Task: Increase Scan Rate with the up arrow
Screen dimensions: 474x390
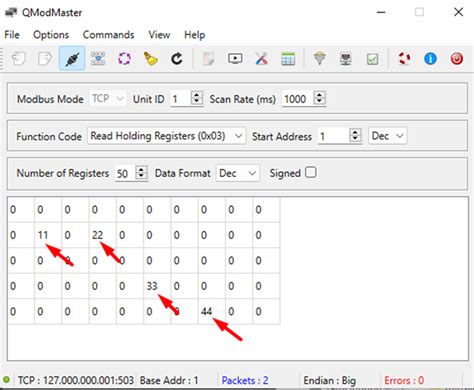Action: [x=320, y=95]
